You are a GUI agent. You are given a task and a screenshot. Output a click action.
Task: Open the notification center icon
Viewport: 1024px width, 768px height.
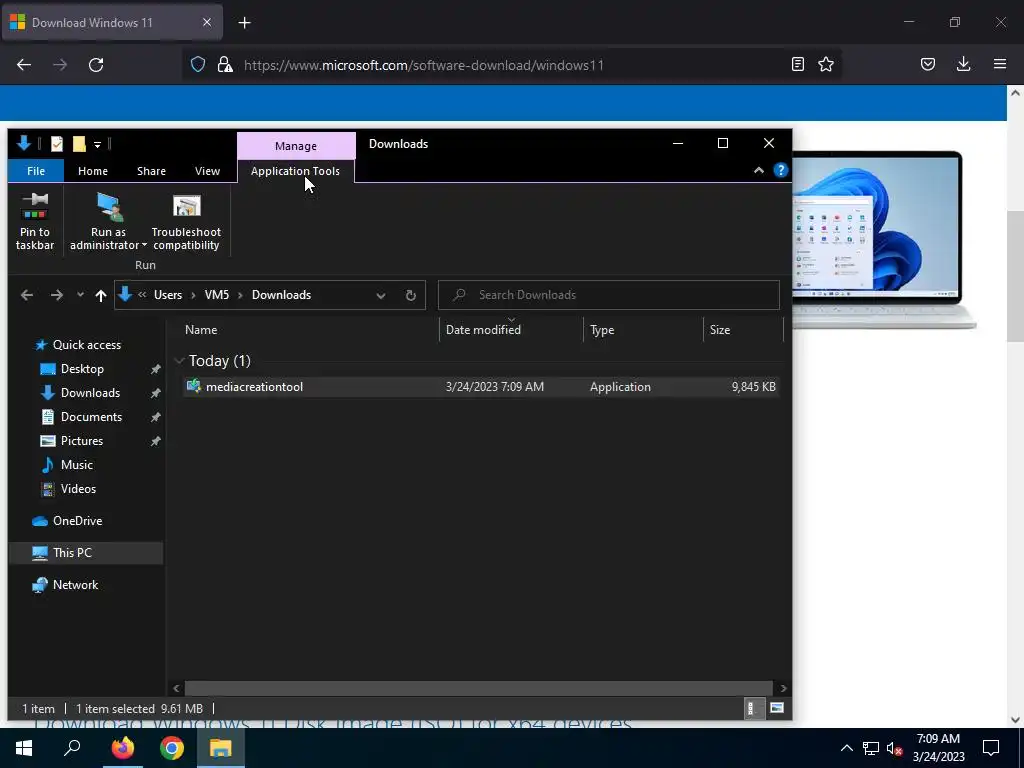pos(991,748)
